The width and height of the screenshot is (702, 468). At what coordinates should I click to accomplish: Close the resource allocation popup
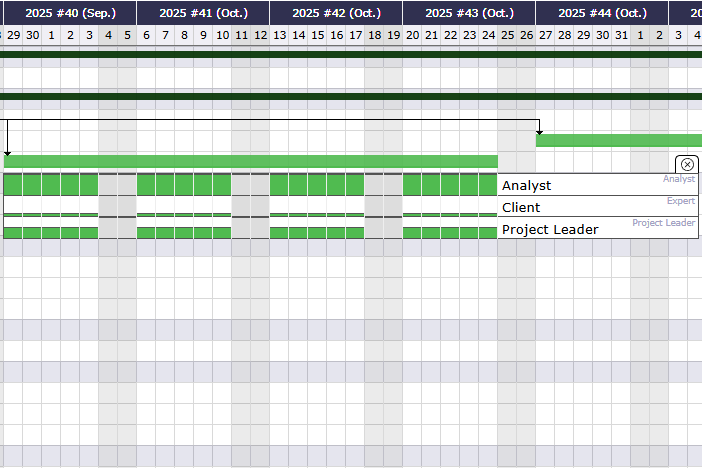click(688, 164)
